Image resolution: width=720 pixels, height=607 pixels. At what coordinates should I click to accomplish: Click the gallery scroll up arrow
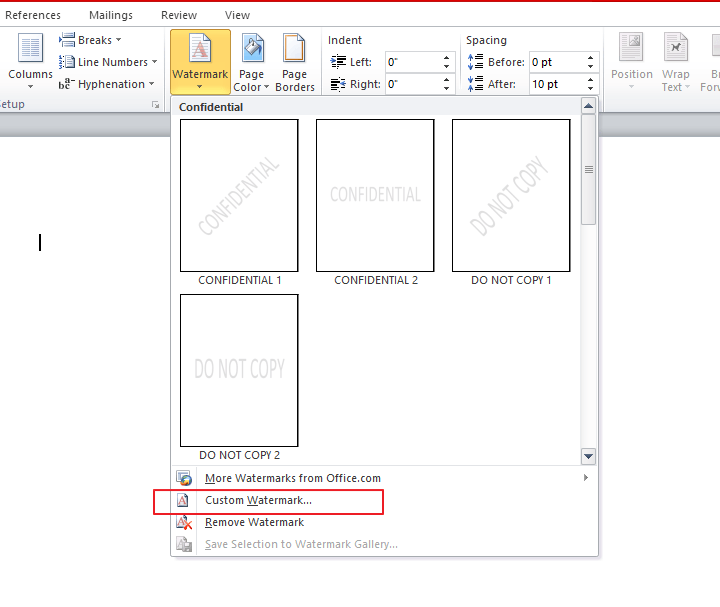tap(588, 106)
